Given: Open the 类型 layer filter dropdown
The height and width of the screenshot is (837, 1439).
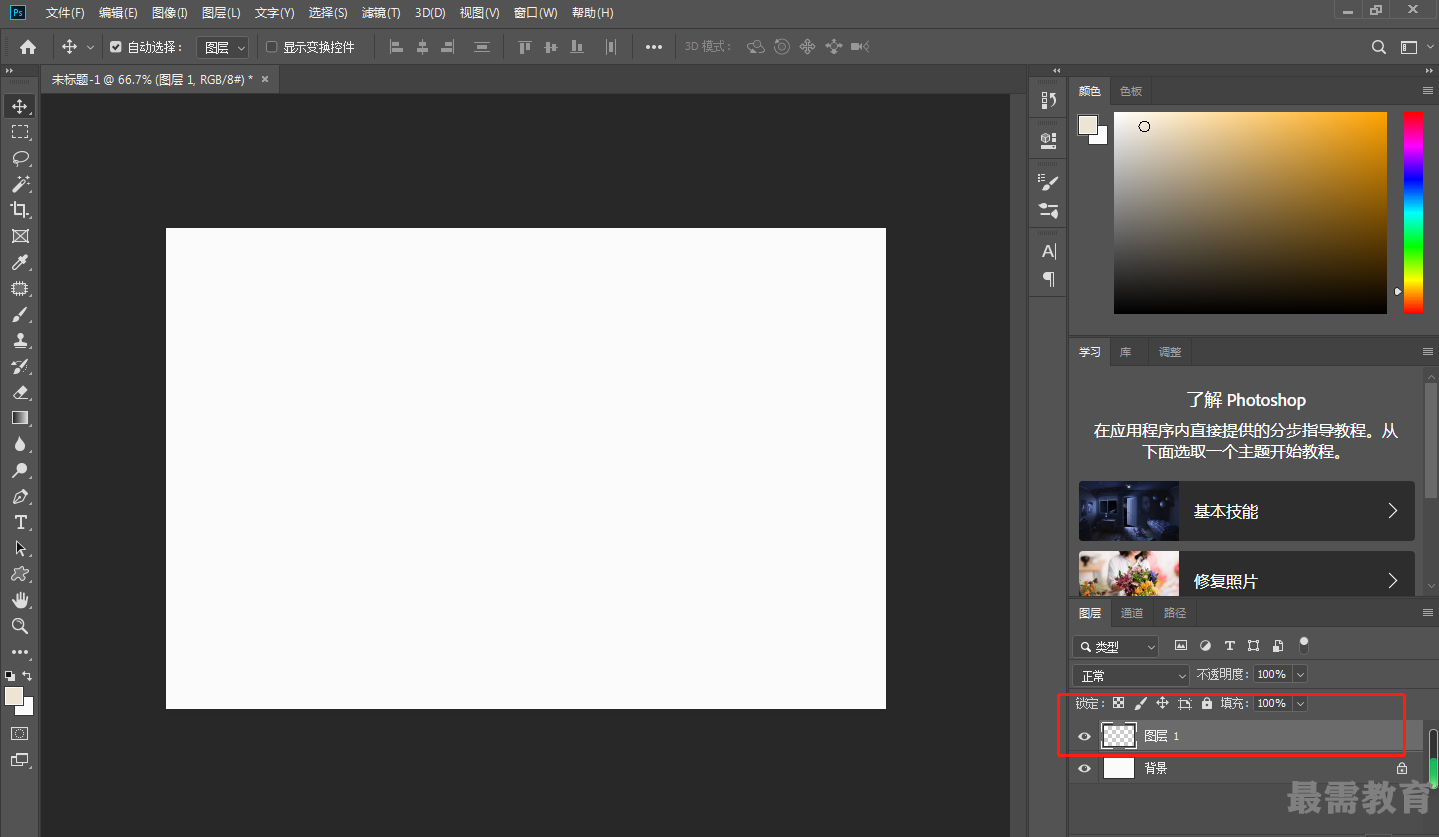Looking at the screenshot, I should [1116, 647].
